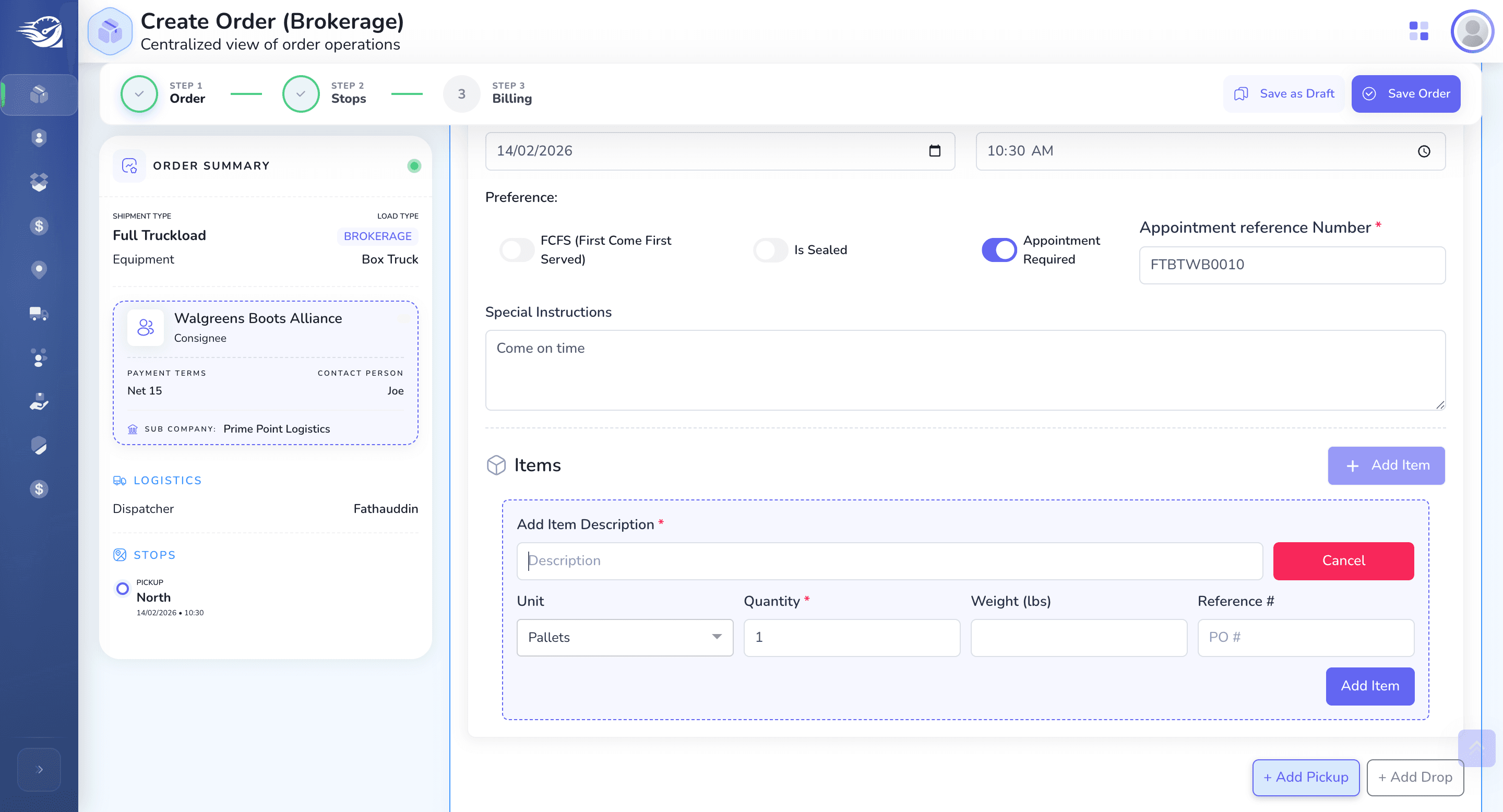The image size is (1503, 812).
Task: Go to Step 2 Stops
Action: click(x=325, y=93)
